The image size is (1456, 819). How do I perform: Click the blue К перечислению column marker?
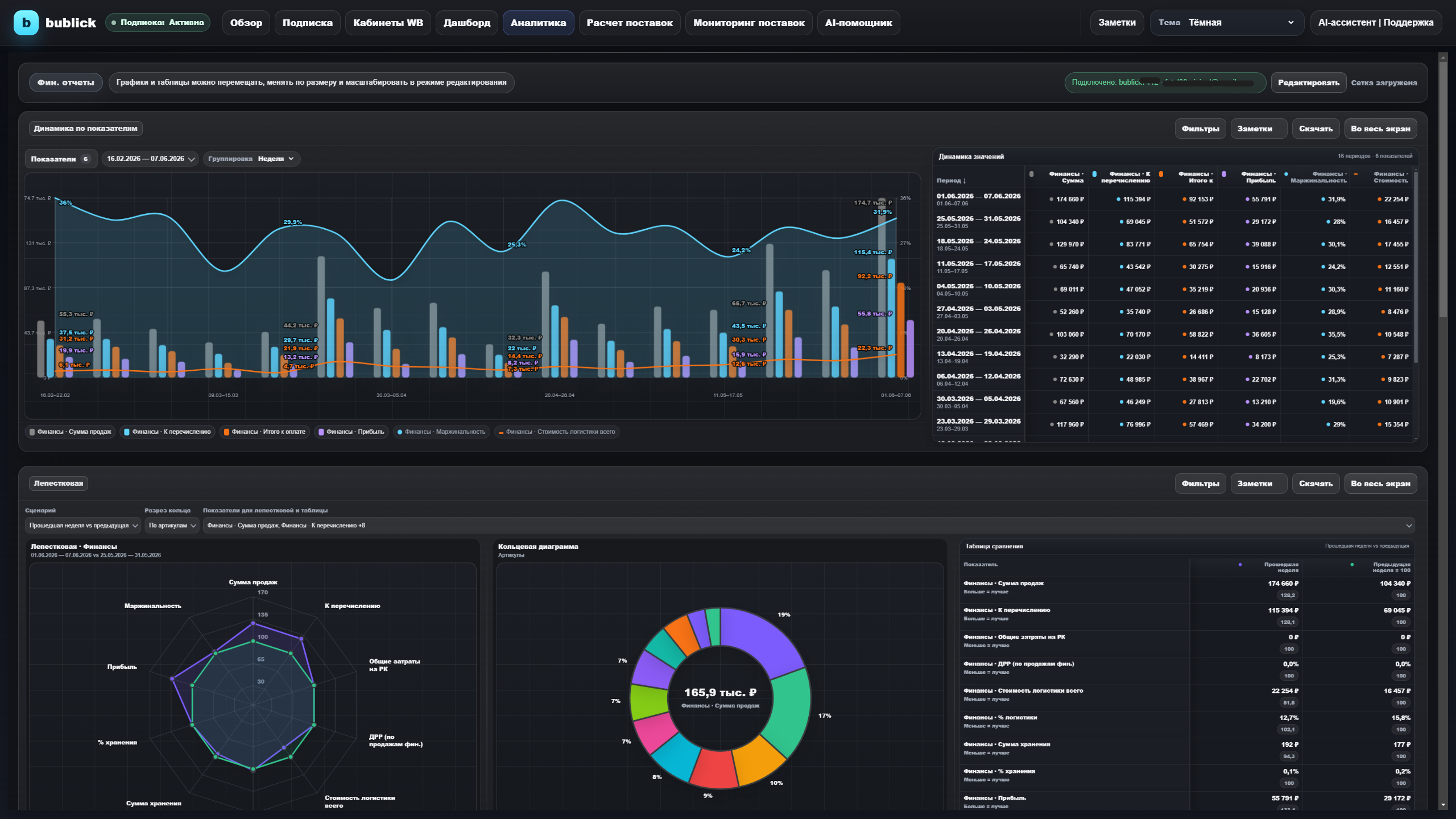click(x=1094, y=174)
